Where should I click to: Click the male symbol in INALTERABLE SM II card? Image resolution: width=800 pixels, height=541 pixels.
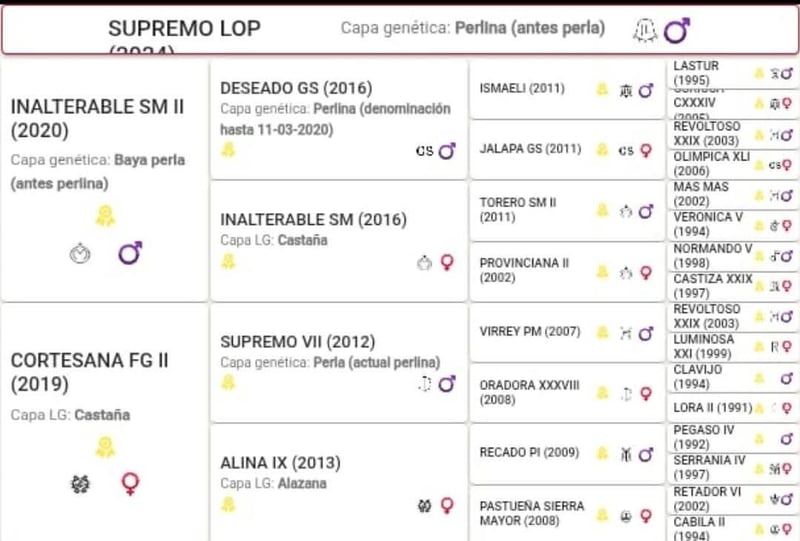click(x=130, y=254)
